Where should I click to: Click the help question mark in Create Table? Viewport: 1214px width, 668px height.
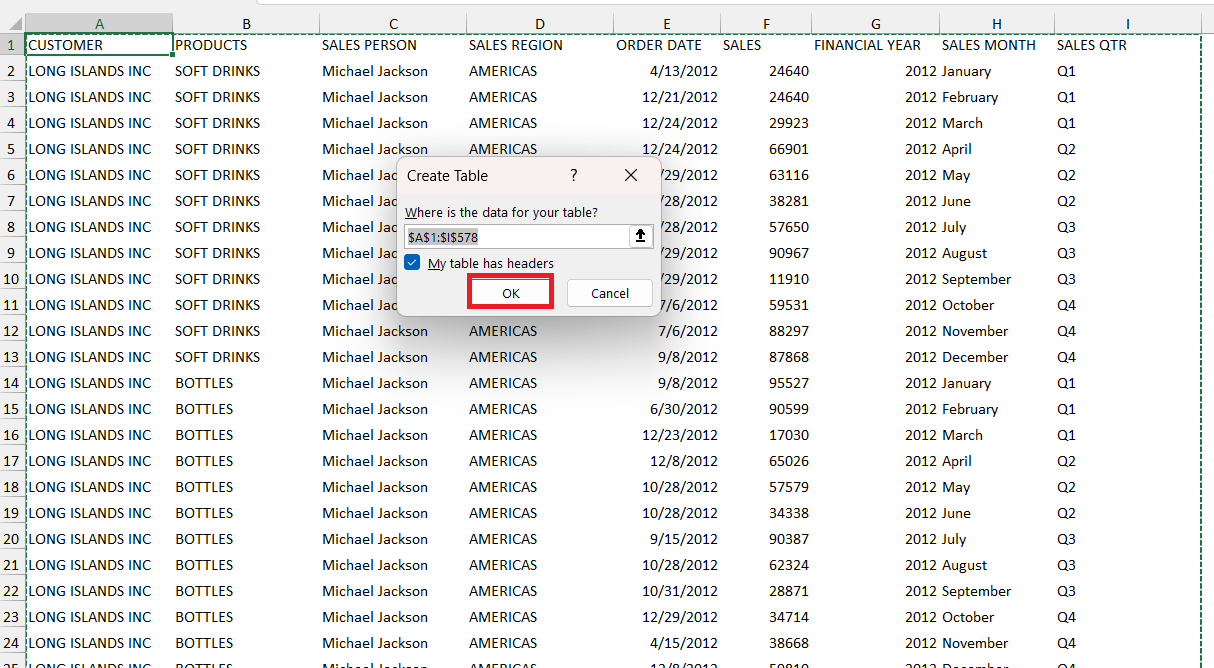tap(574, 175)
